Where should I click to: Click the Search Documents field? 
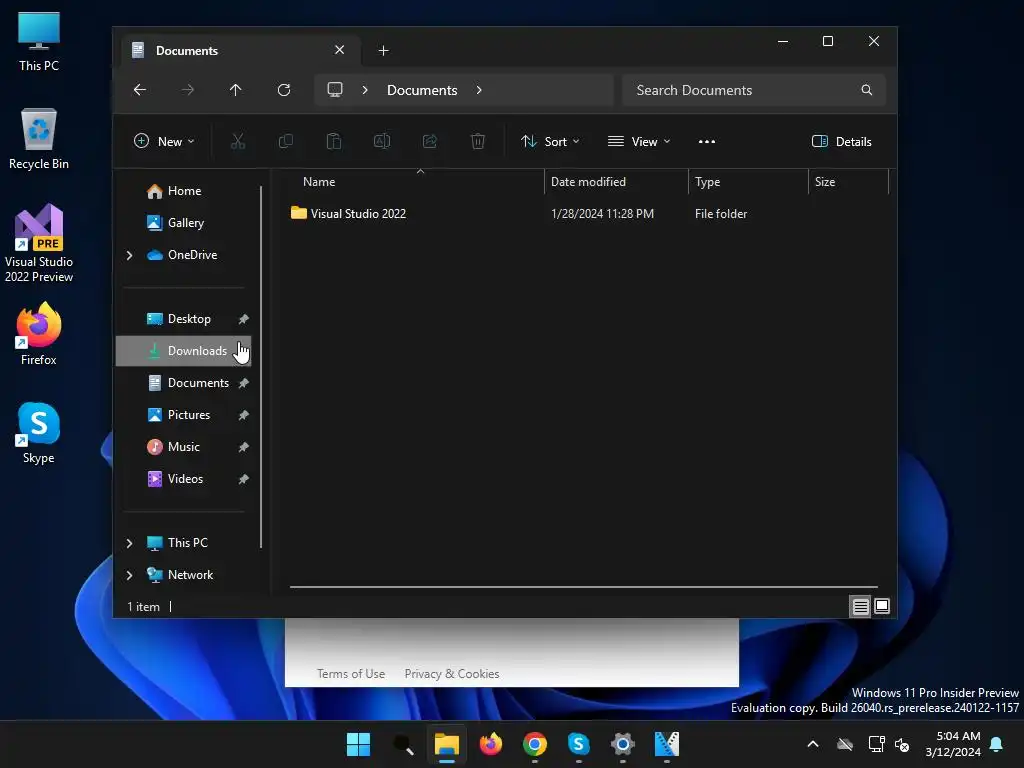click(754, 90)
